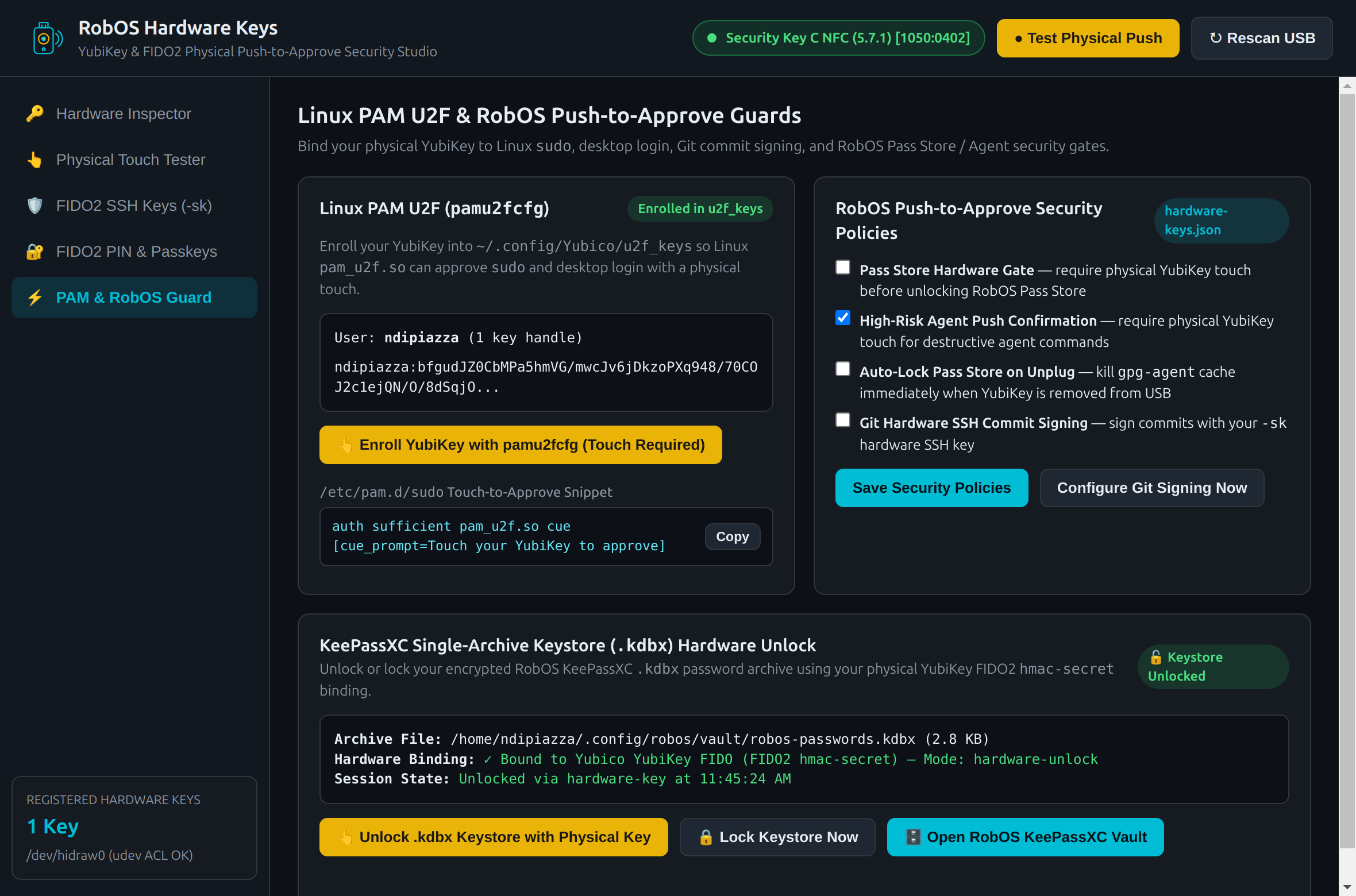Click the Test Physical Push button
The height and width of the screenshot is (896, 1356).
[1088, 38]
